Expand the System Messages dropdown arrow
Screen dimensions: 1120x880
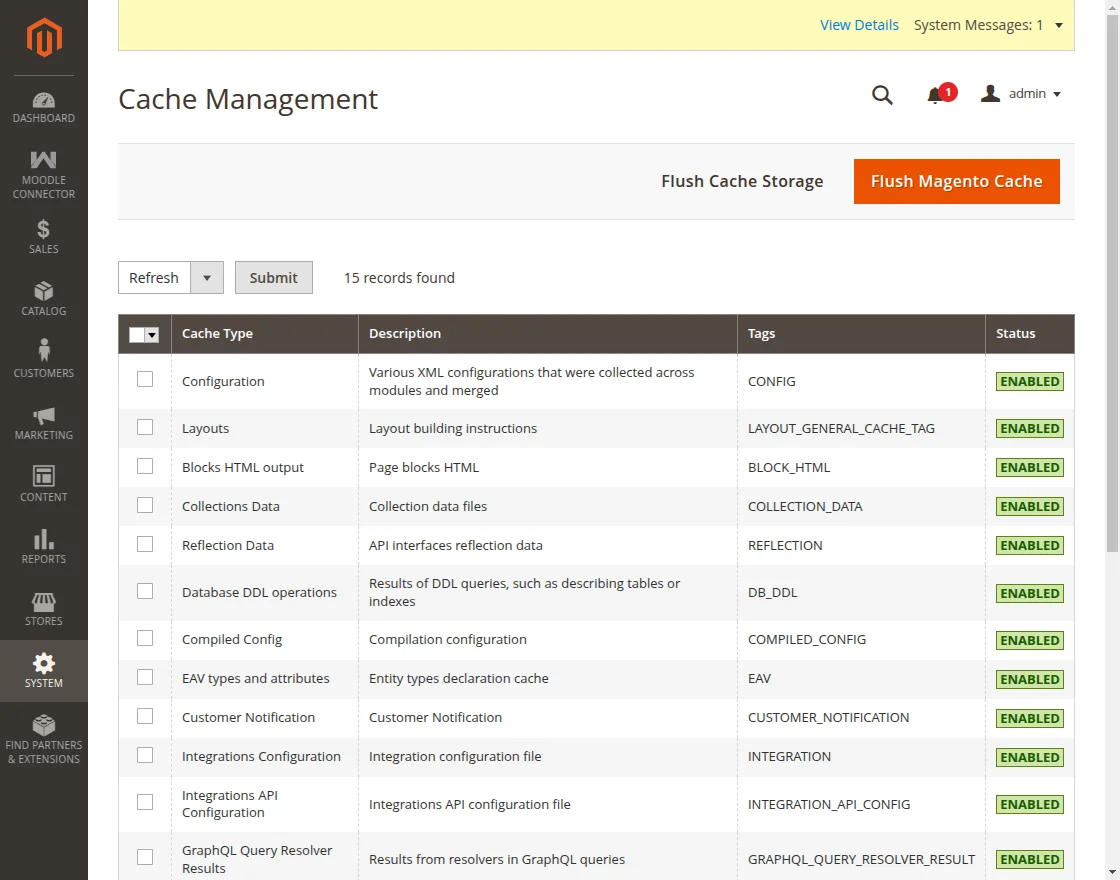(1059, 26)
